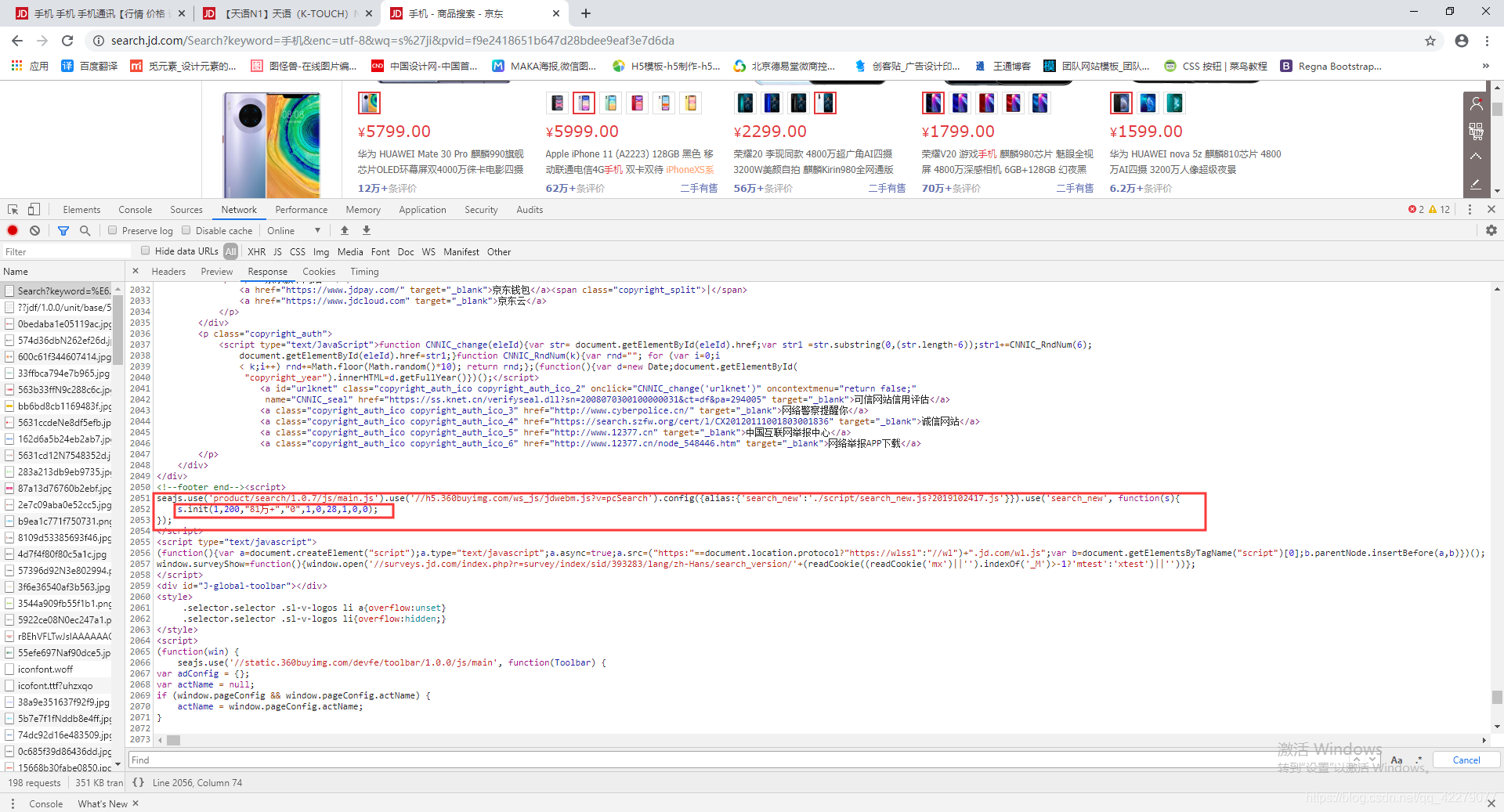1504x812 pixels.
Task: Open network search magnifier icon
Action: tap(85, 230)
